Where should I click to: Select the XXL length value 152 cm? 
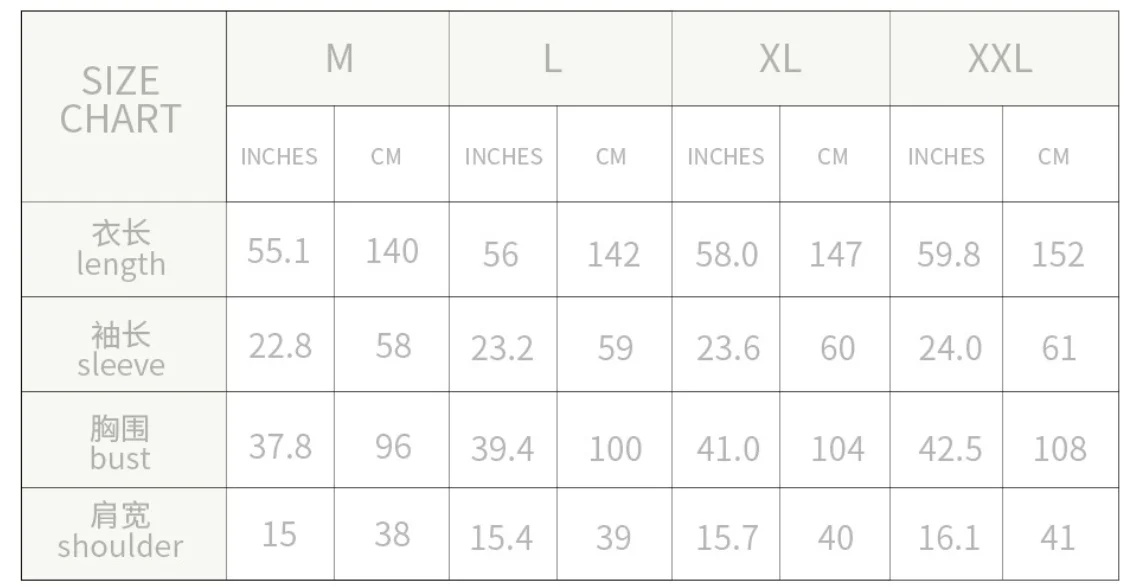1057,254
